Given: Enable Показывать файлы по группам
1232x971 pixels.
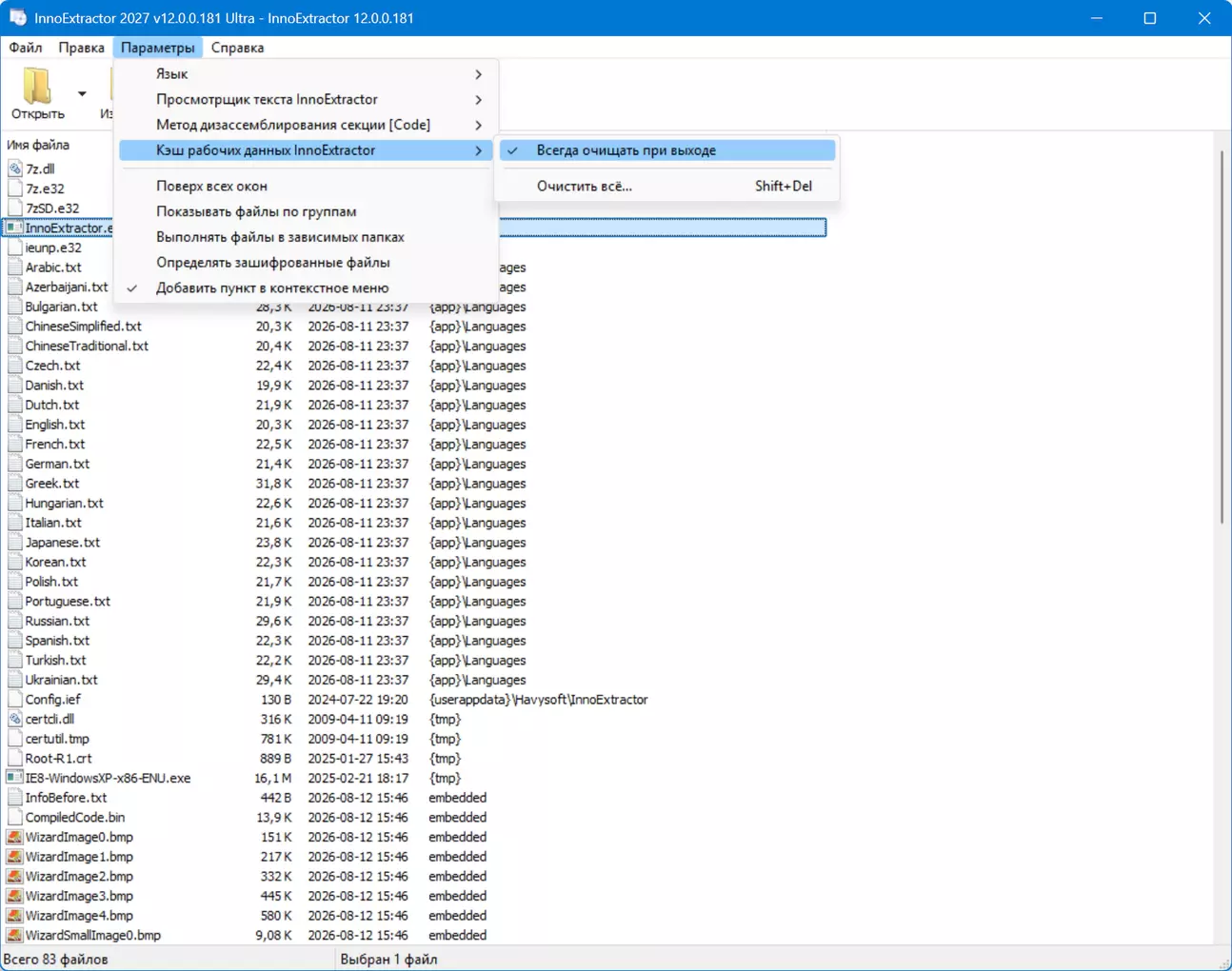Looking at the screenshot, I should coord(305,211).
